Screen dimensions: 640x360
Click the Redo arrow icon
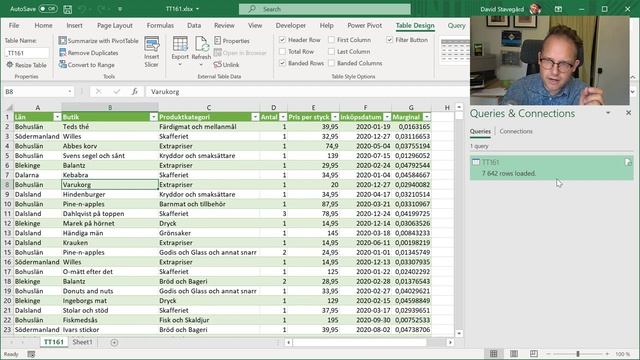click(x=102, y=9)
